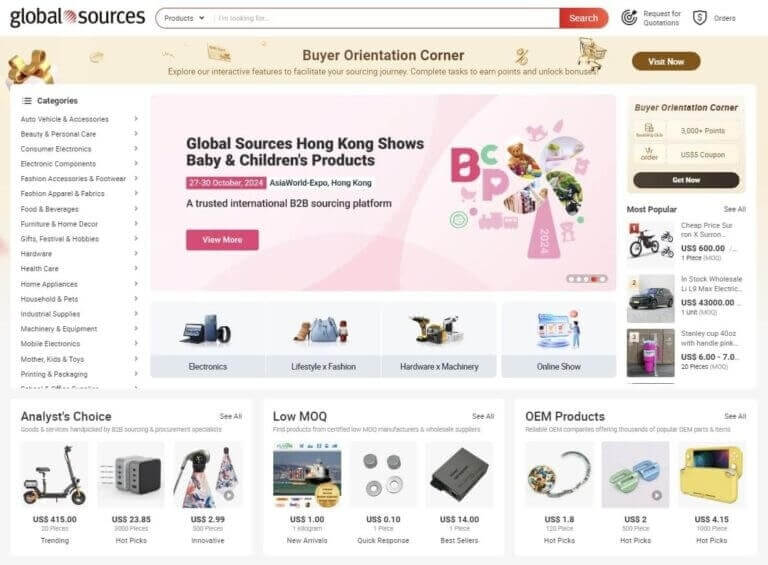Click the I'm looking for search field
Screen dimensions: 768x565
(x=385, y=18)
